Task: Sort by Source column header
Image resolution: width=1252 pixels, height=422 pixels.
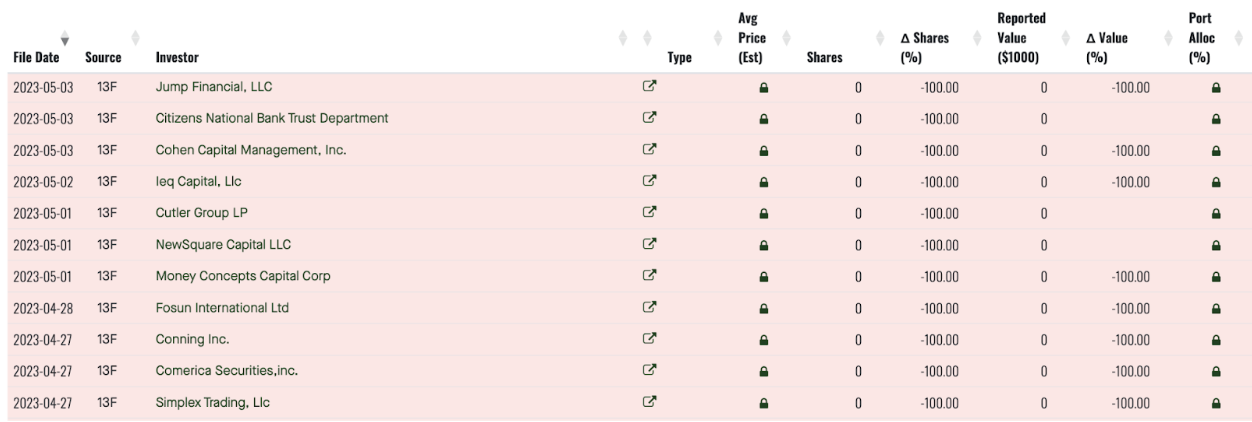Action: [103, 57]
